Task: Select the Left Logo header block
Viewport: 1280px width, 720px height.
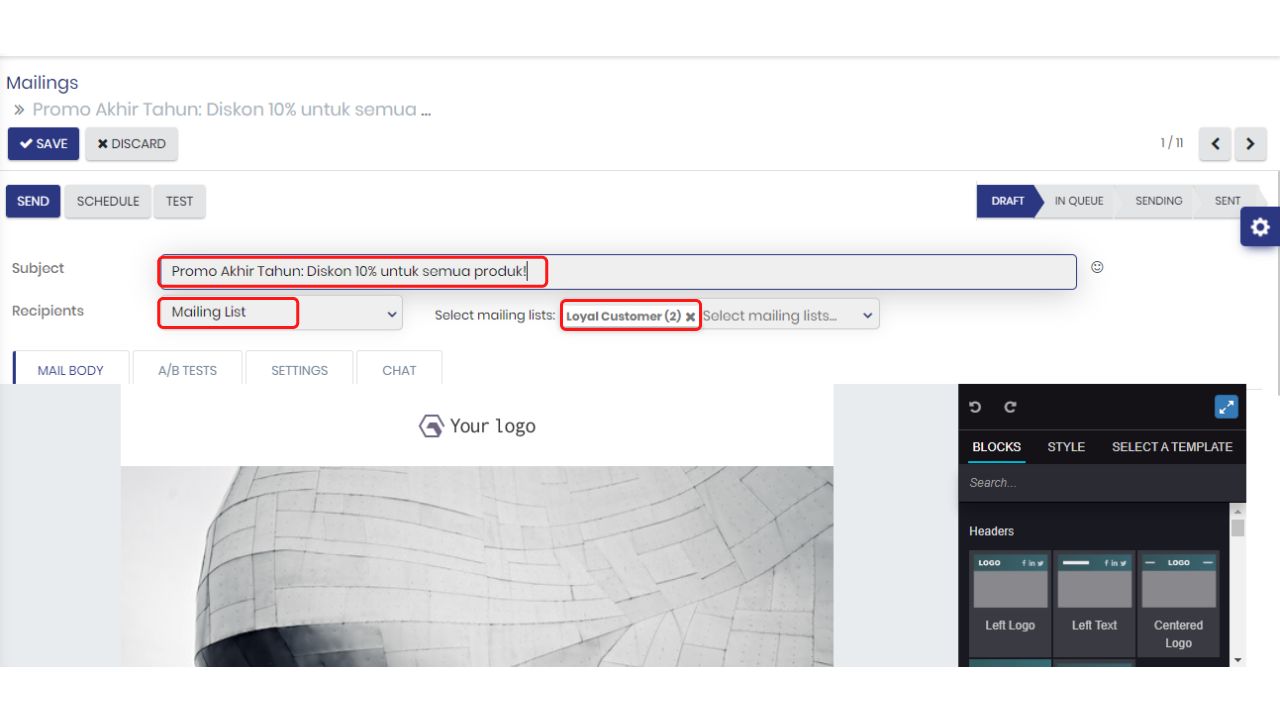Action: (x=1010, y=603)
